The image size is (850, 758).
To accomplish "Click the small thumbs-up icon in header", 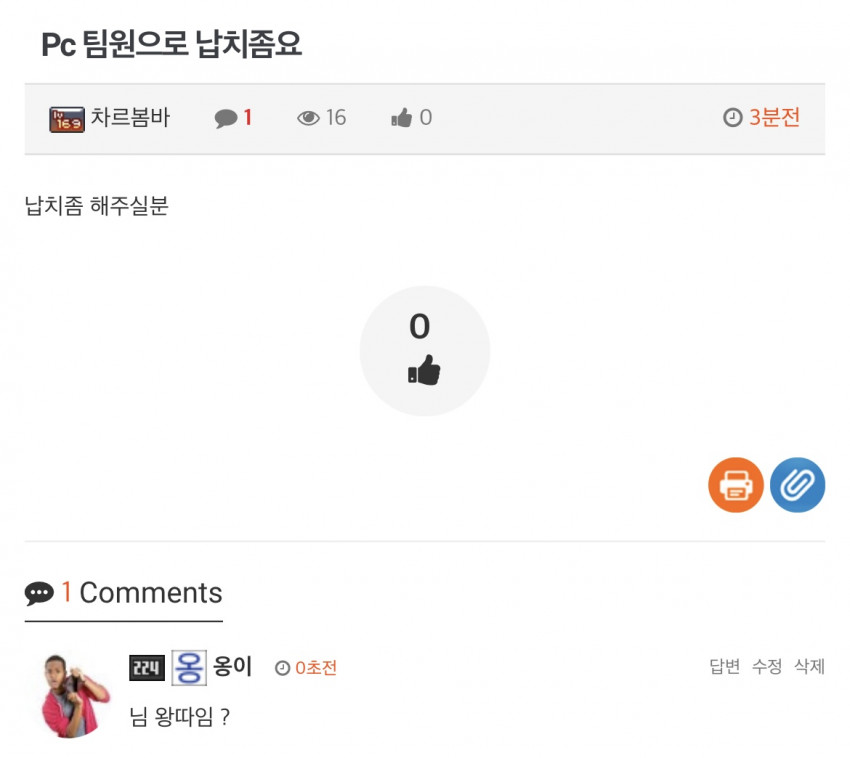I will click(402, 117).
